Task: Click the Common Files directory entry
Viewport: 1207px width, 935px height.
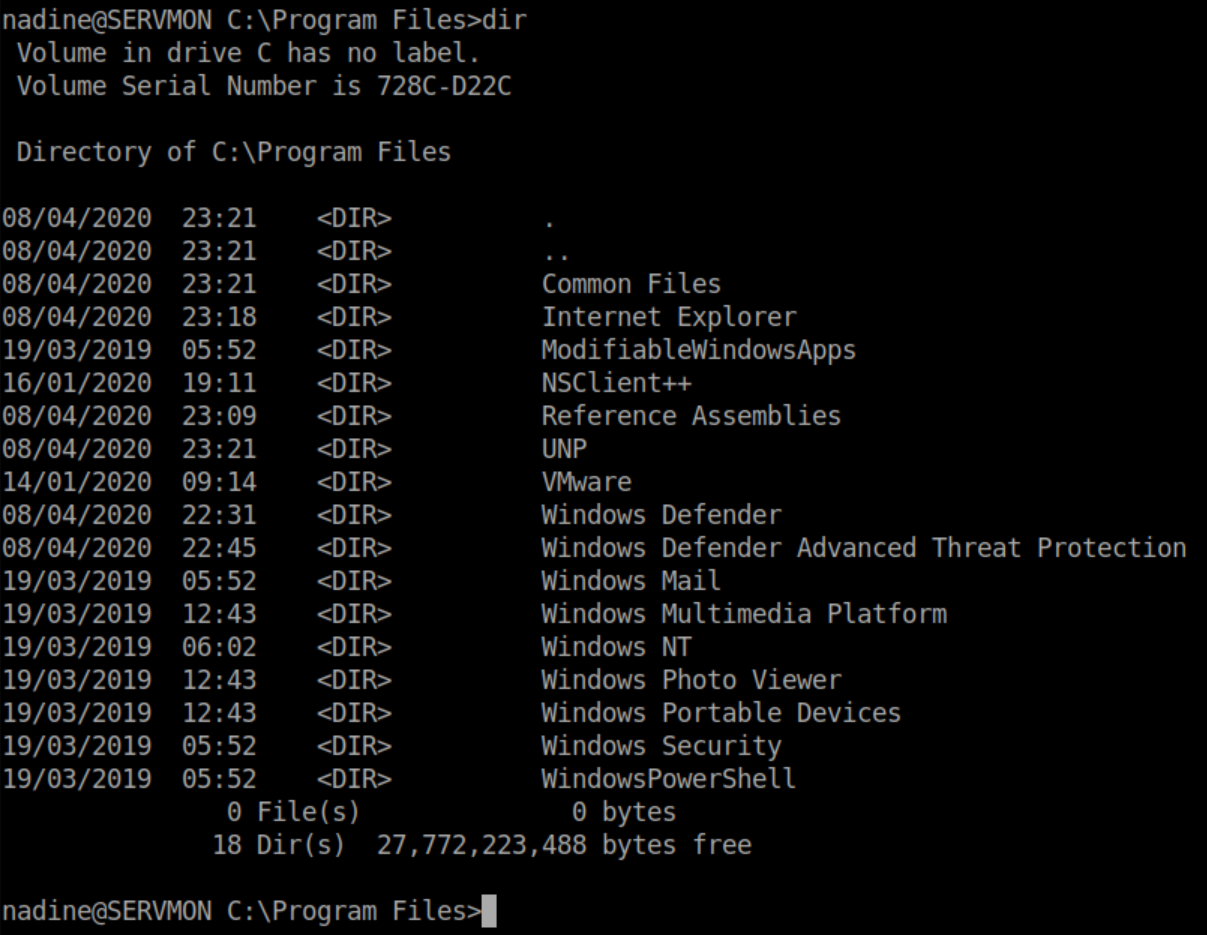Action: [631, 284]
